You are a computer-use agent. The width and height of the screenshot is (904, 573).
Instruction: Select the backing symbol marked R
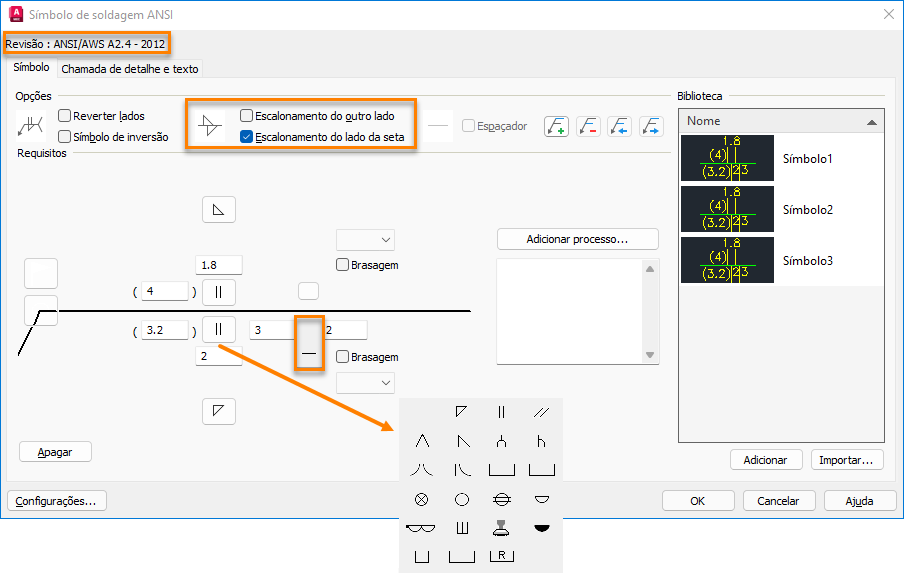pyautogui.click(x=502, y=556)
